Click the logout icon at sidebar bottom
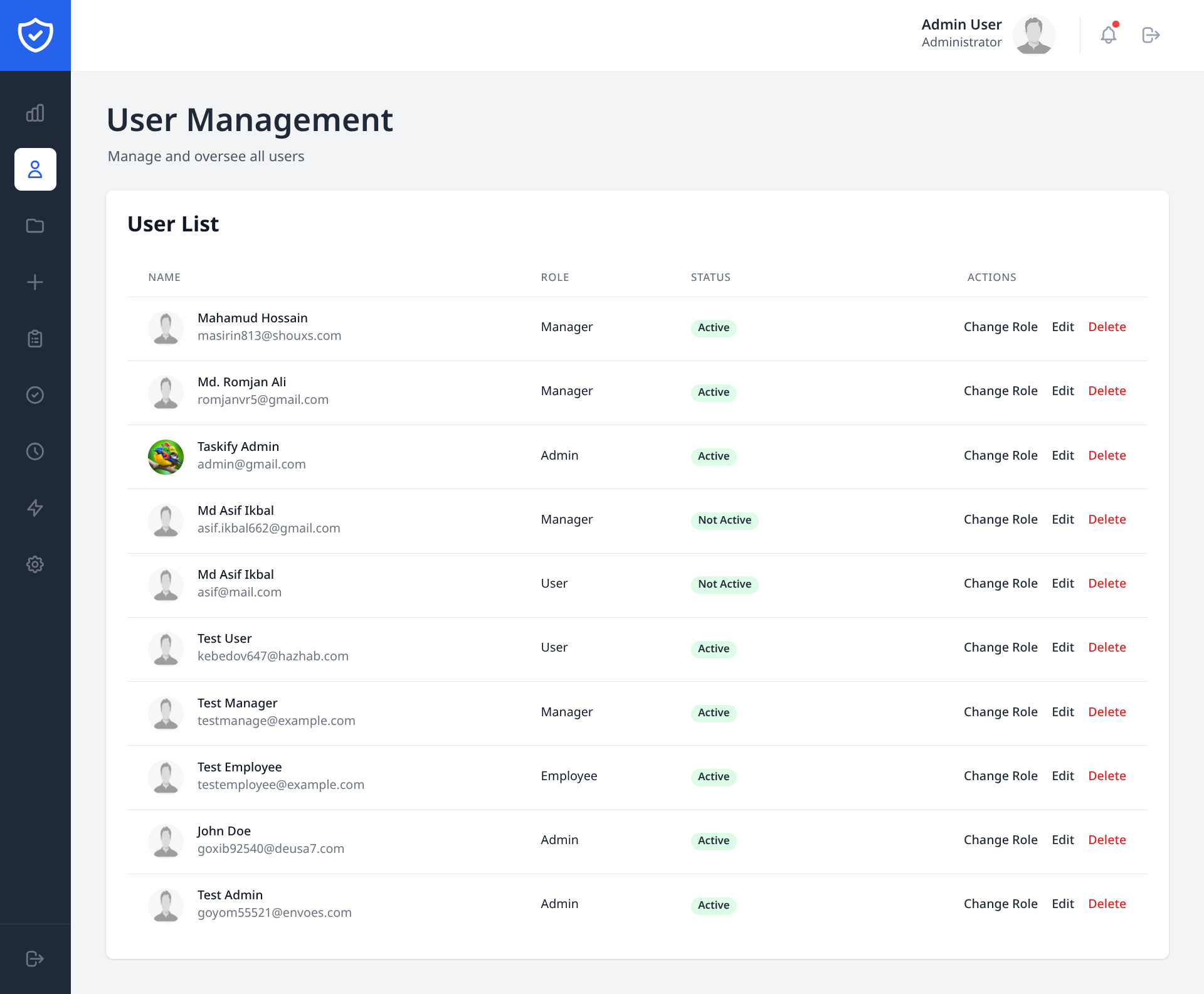Viewport: 1204px width, 994px height. (x=35, y=958)
